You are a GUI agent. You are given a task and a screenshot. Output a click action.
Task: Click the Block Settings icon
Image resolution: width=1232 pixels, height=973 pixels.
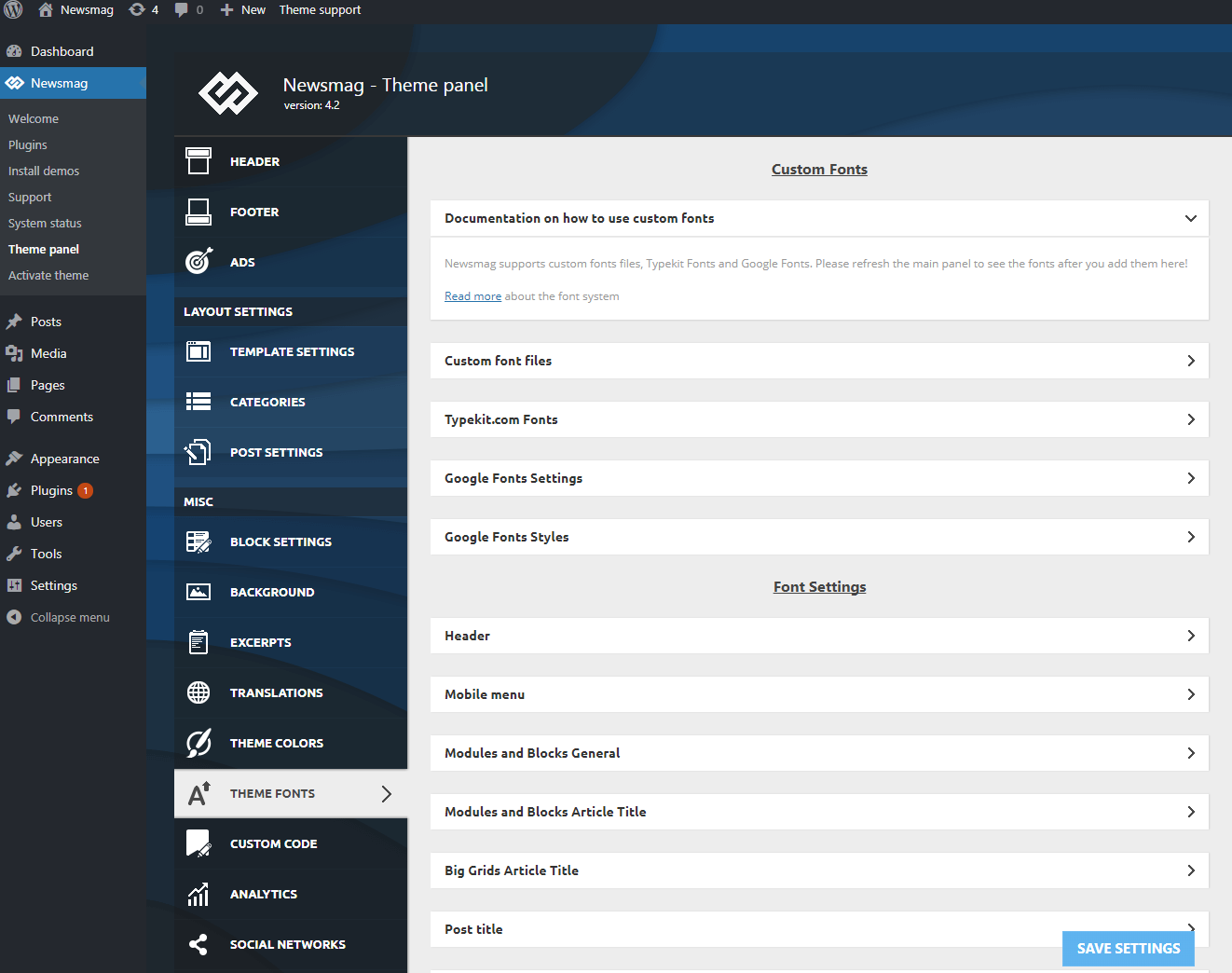[198, 541]
